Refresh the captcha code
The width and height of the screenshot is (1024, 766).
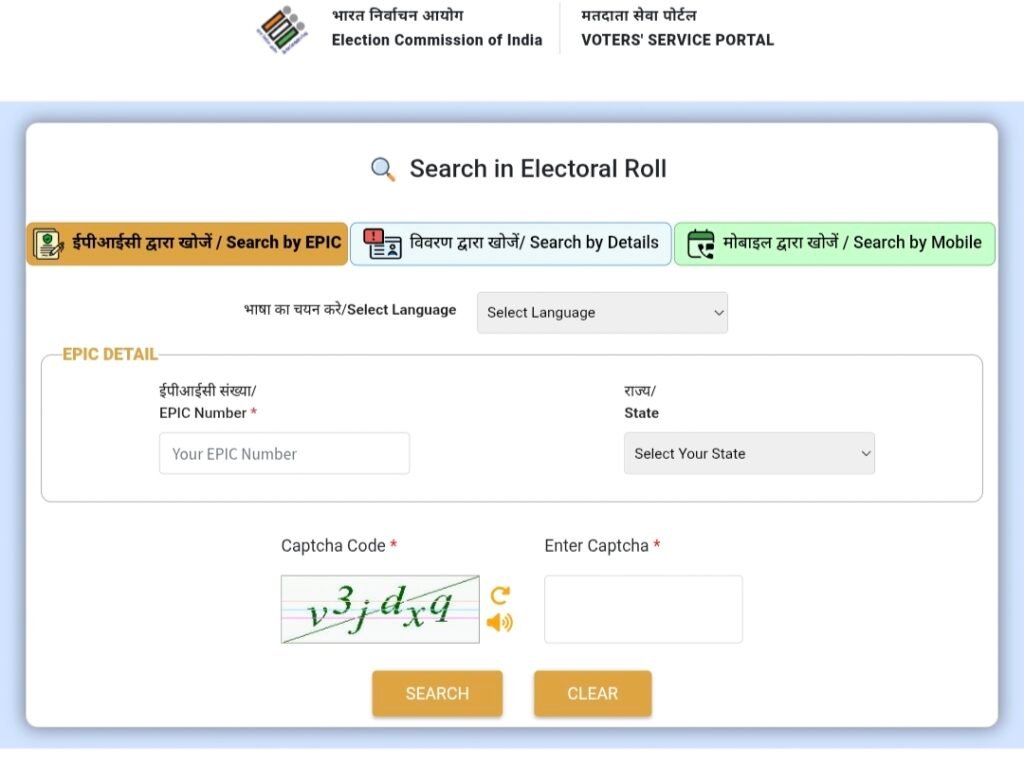(x=500, y=595)
